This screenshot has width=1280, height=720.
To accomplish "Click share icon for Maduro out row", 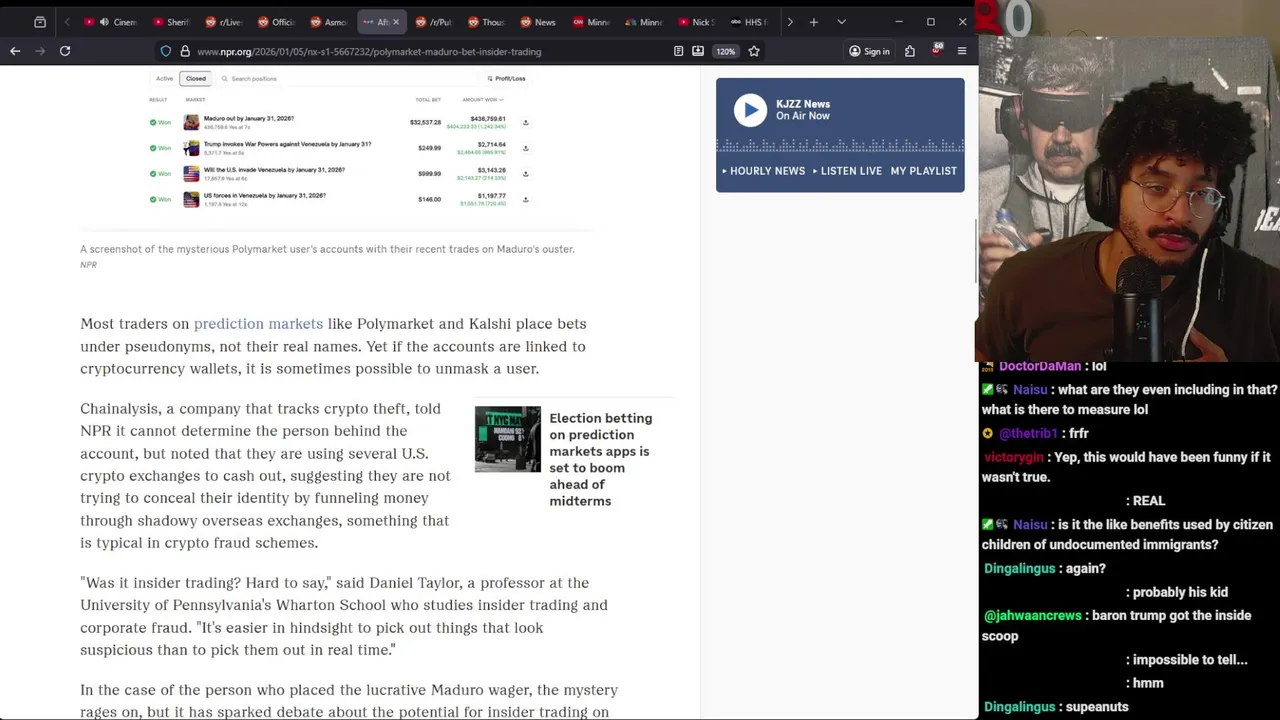I will 525,123.
